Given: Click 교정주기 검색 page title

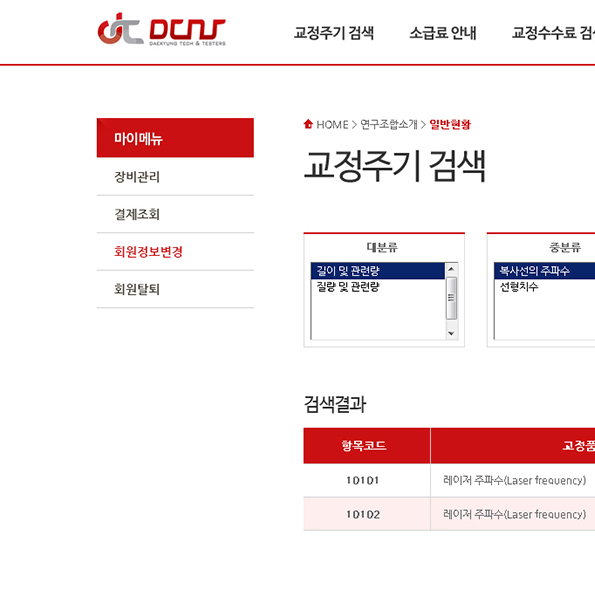Looking at the screenshot, I should 395,166.
